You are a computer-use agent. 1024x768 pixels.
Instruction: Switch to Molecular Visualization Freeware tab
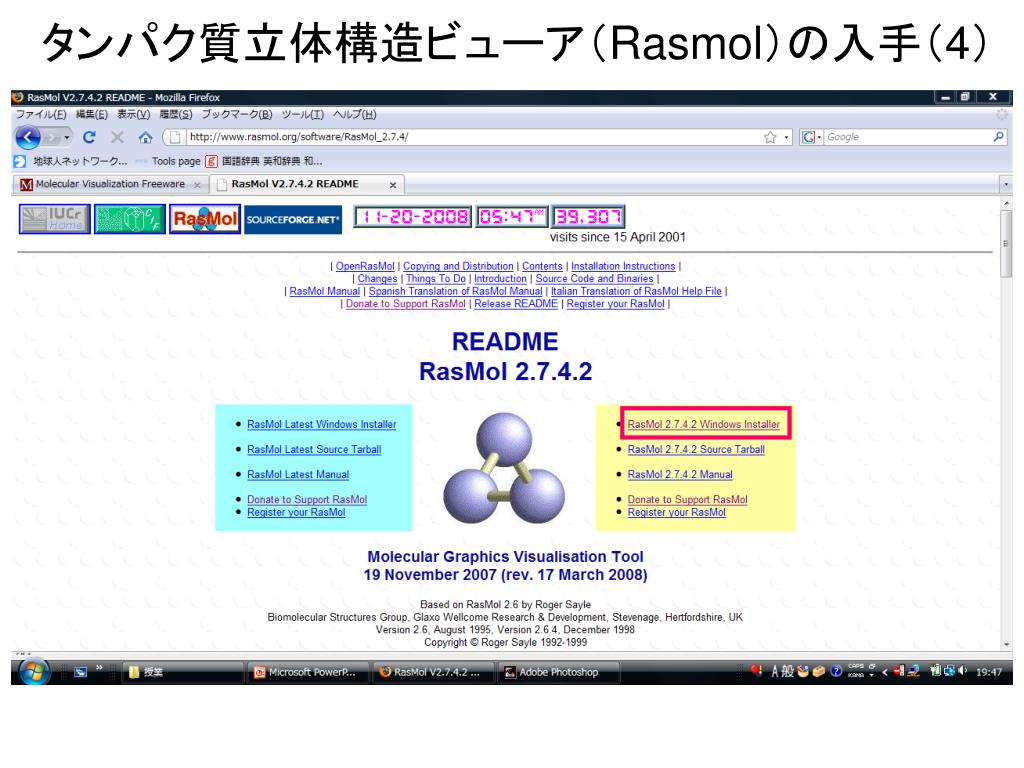coord(110,184)
